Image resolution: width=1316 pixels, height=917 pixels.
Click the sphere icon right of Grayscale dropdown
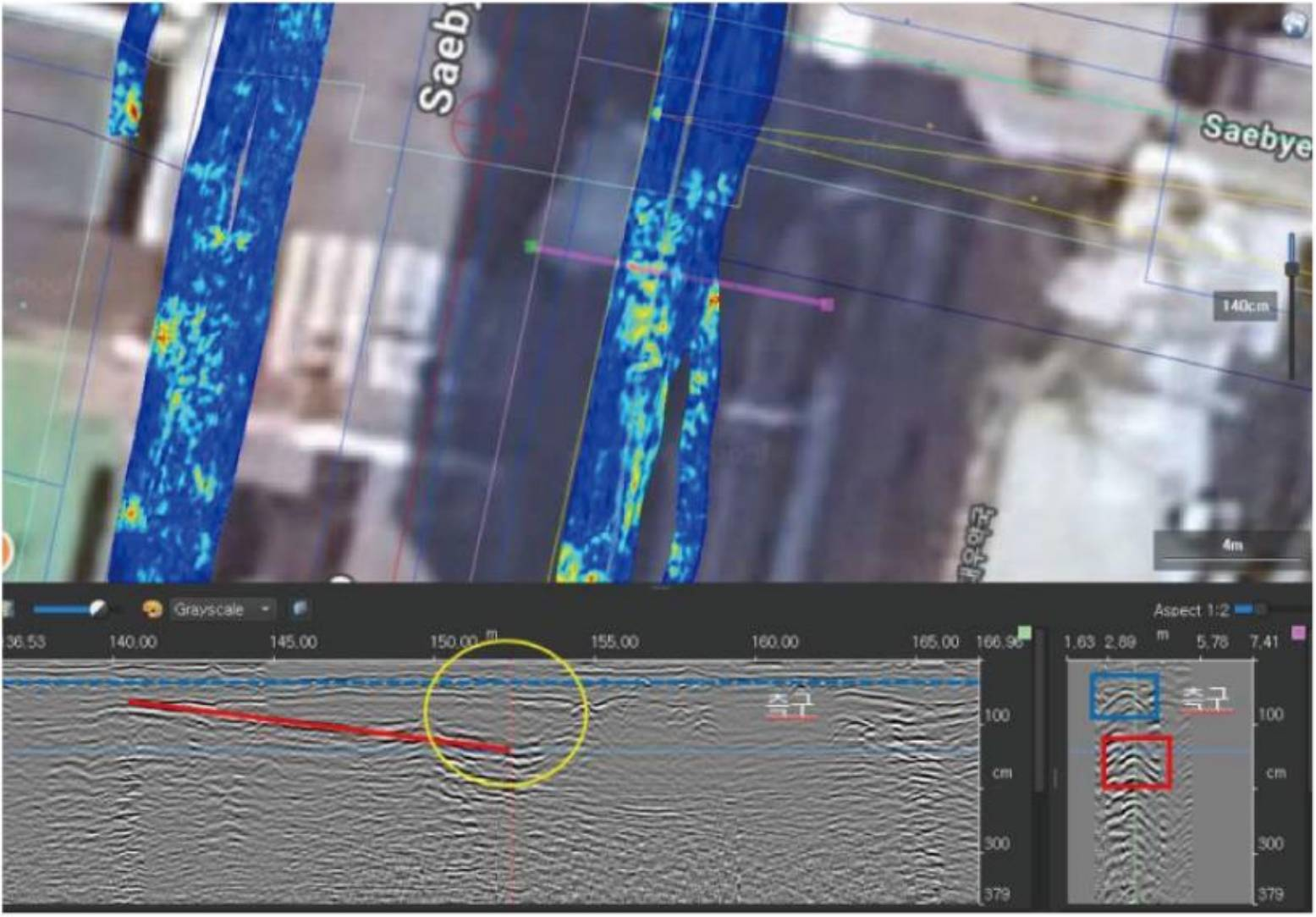click(x=300, y=609)
